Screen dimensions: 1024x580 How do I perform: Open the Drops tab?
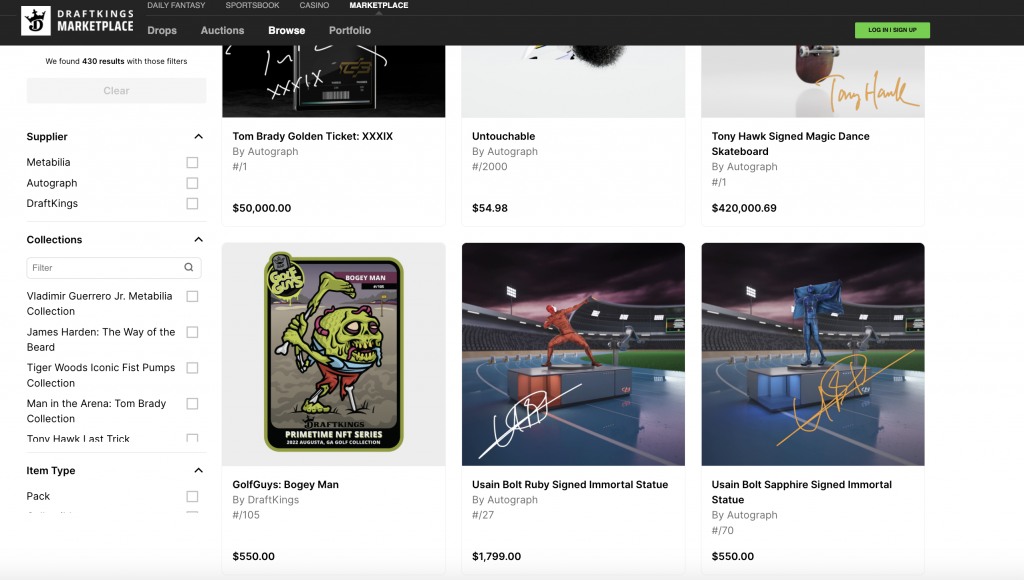coord(162,30)
